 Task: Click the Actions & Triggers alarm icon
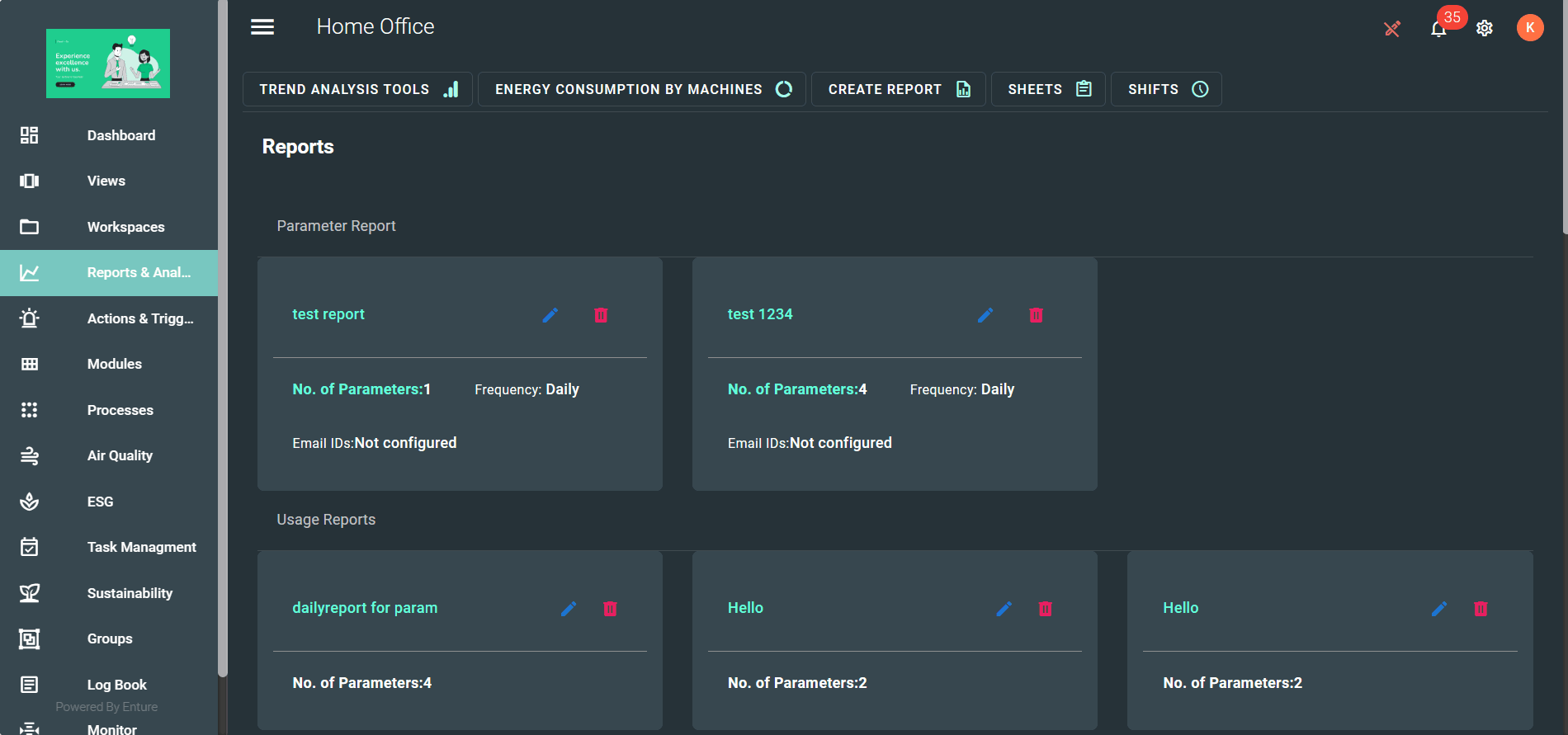30,318
